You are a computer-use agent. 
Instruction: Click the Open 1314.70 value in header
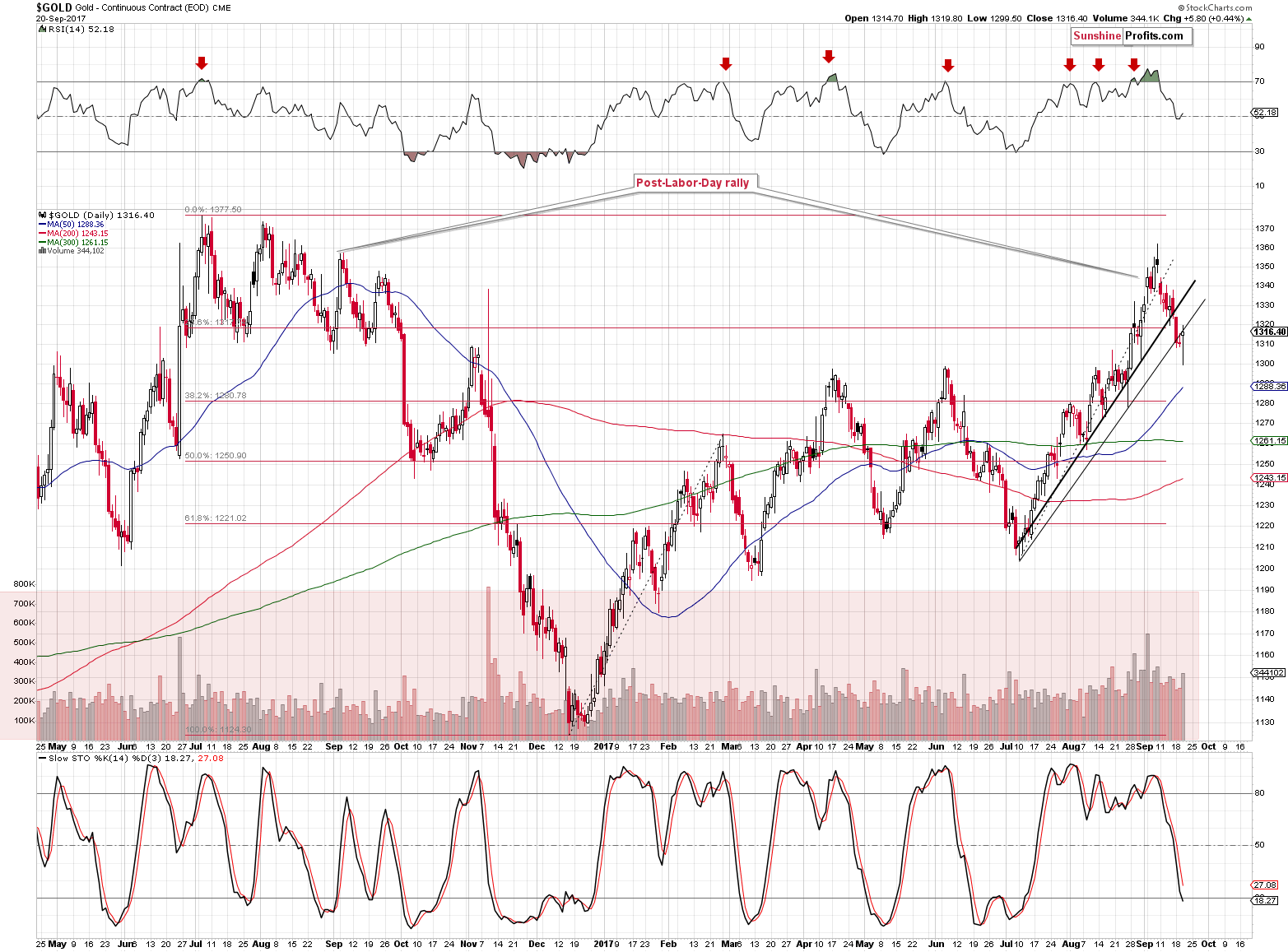(x=873, y=18)
